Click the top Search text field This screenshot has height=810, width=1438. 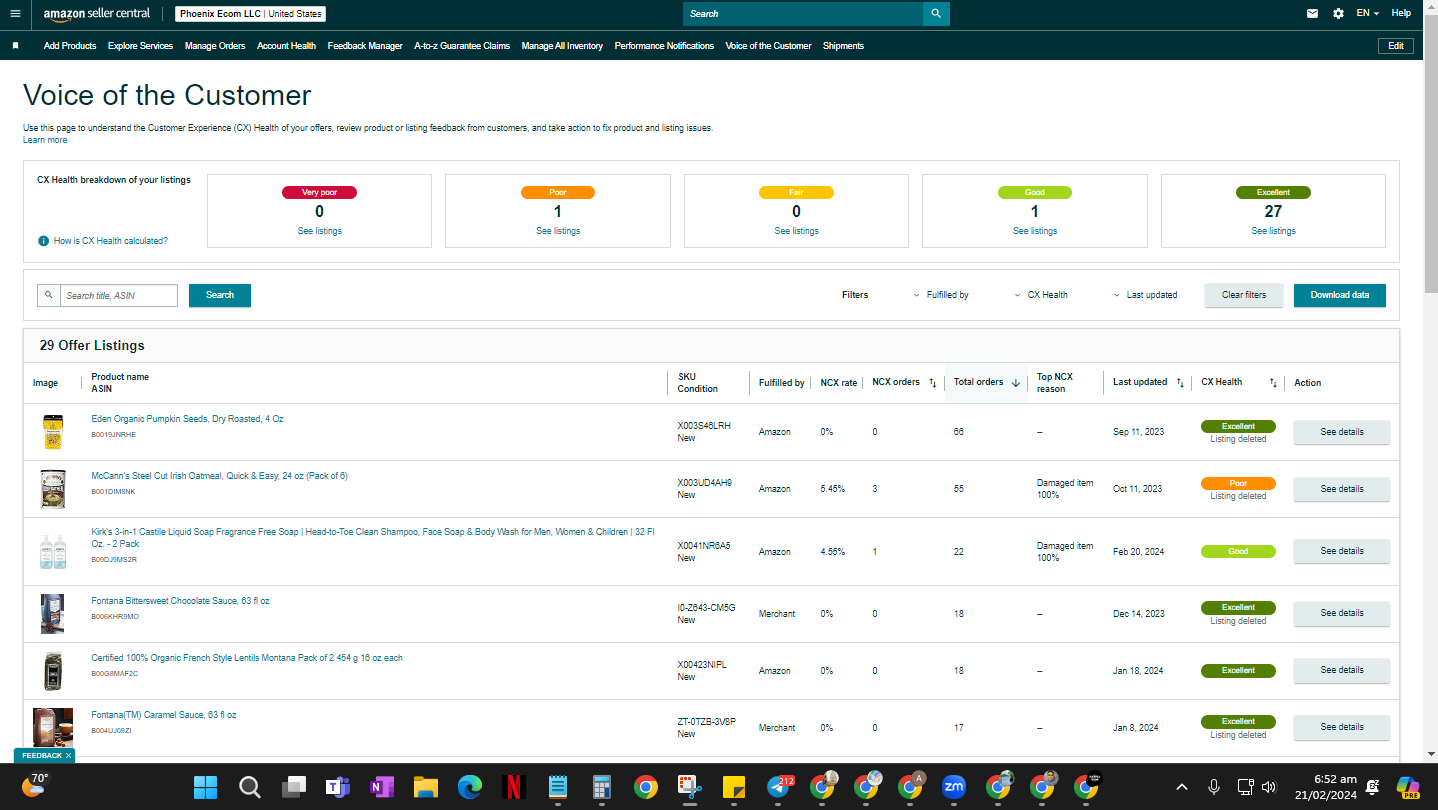coord(803,14)
